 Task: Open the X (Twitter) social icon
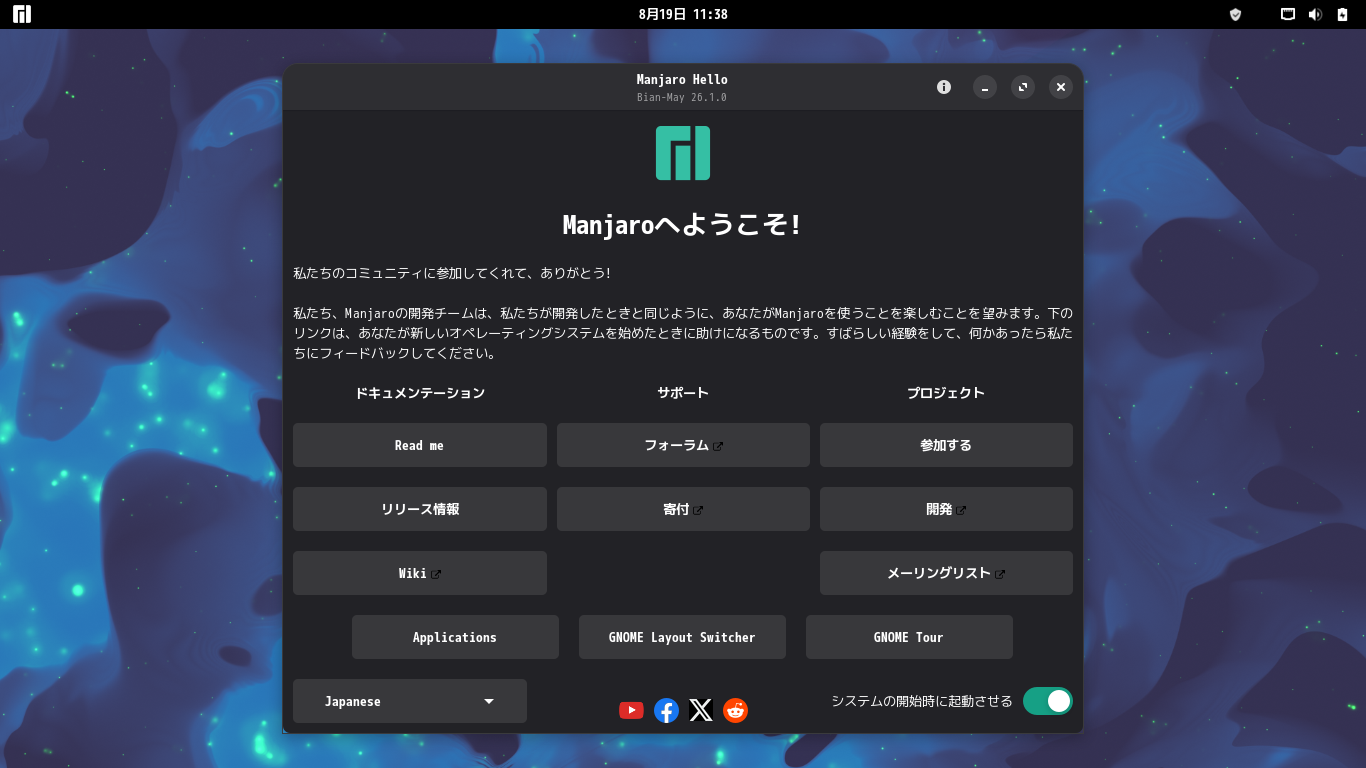(701, 710)
